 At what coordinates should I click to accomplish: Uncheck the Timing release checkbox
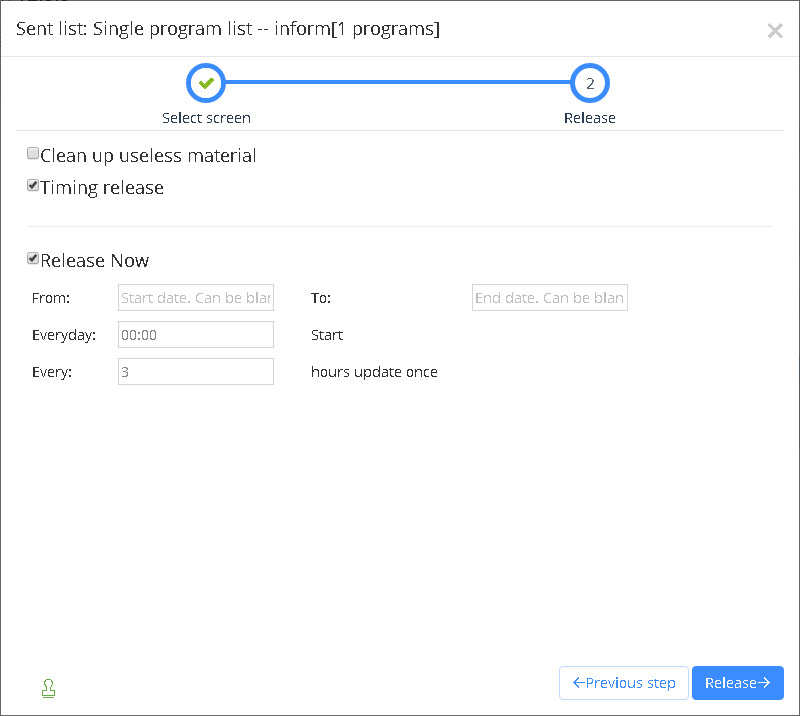(33, 186)
